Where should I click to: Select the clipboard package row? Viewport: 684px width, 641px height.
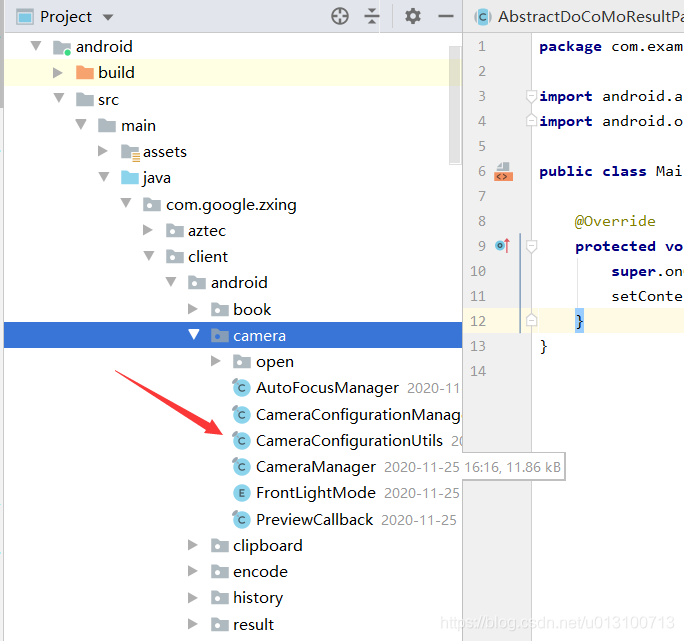pyautogui.click(x=233, y=545)
